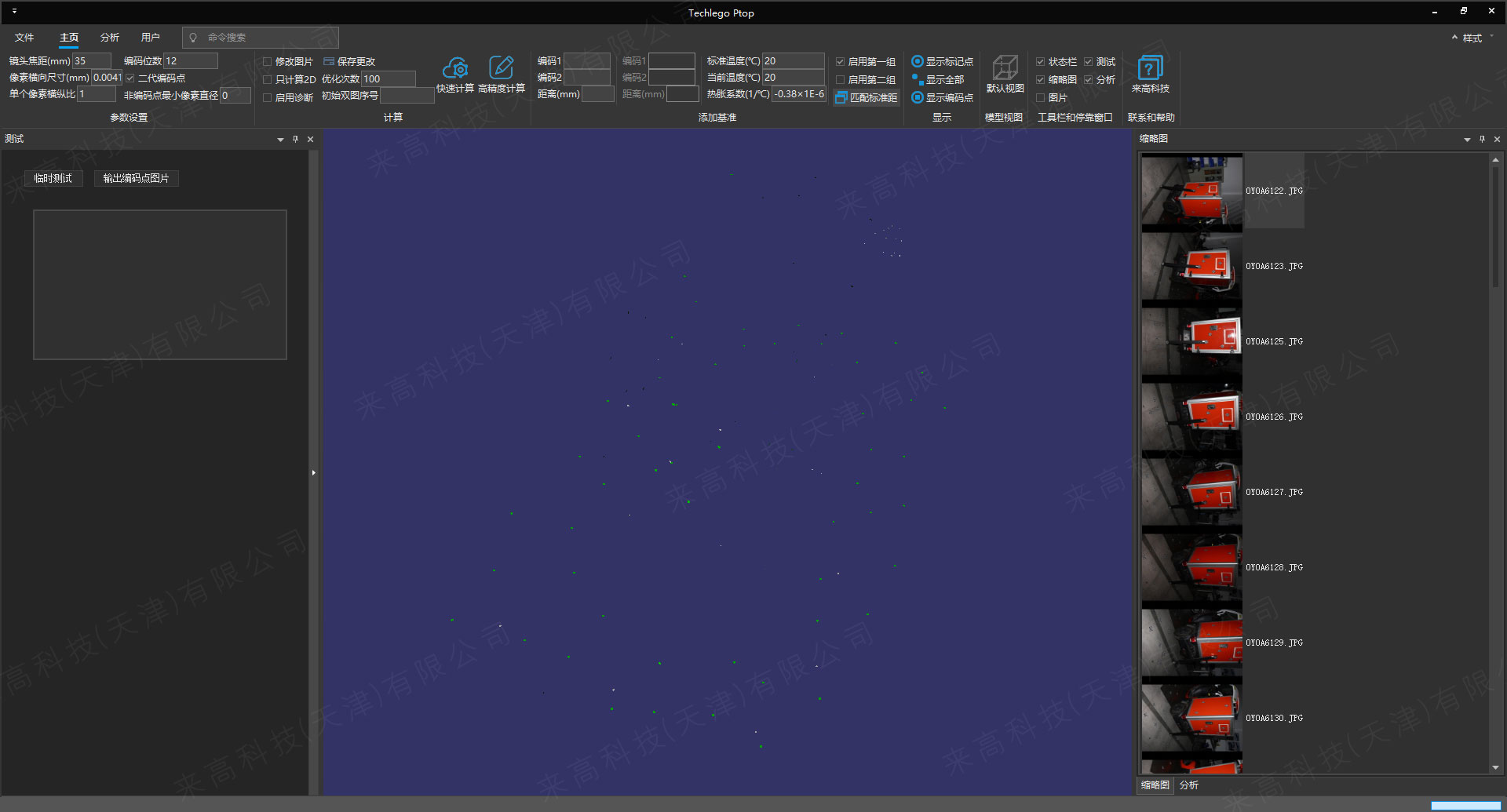The height and width of the screenshot is (812, 1507).
Task: Open the 测试 panel dropdown arrow
Action: click(x=280, y=140)
